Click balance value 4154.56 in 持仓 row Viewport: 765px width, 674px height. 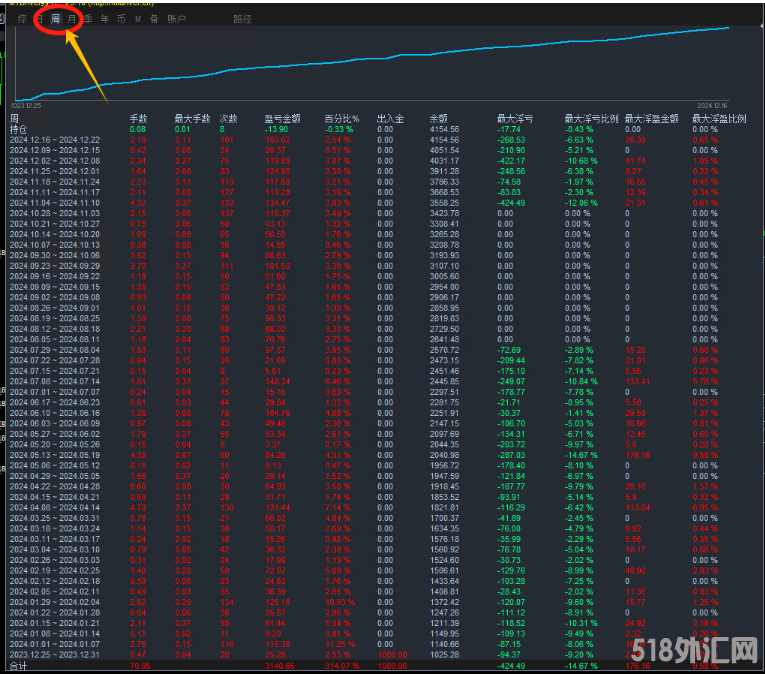pyautogui.click(x=444, y=129)
